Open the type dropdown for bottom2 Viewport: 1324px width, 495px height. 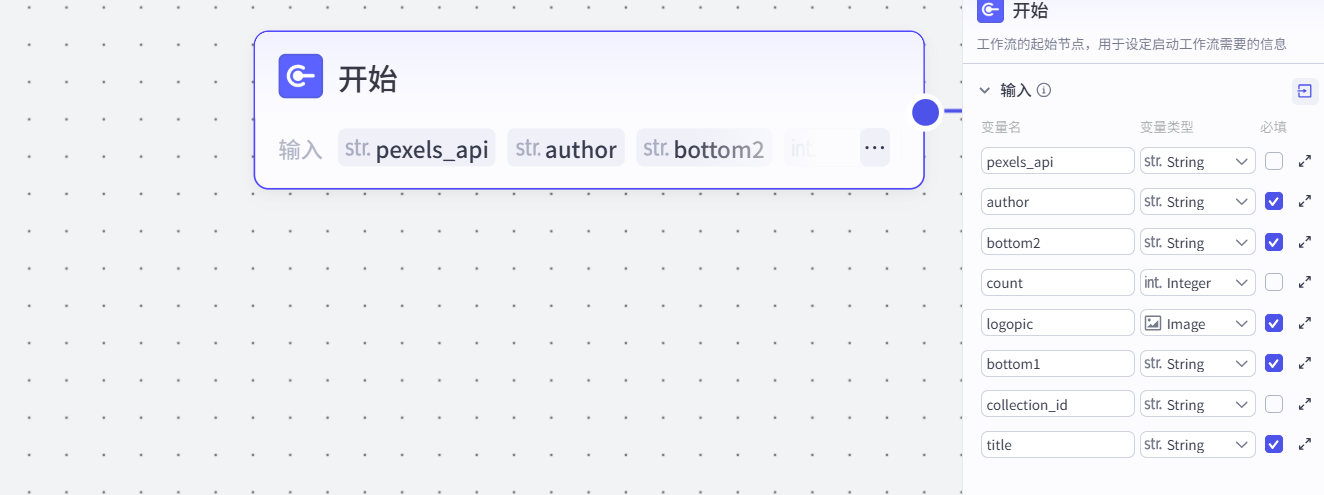(x=1197, y=242)
